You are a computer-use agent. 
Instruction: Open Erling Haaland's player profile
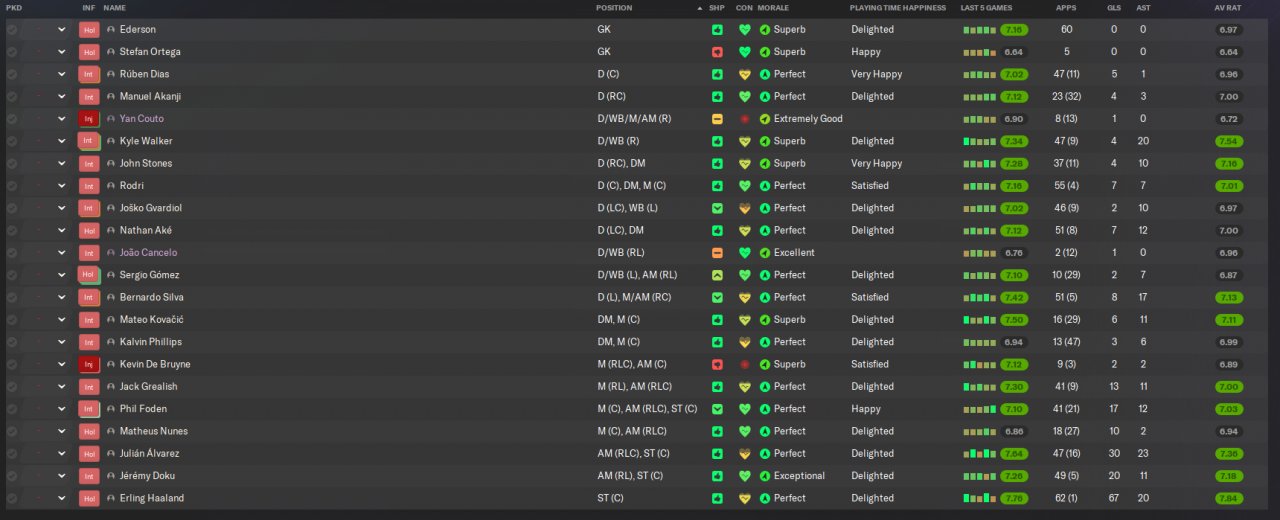pyautogui.click(x=152, y=498)
